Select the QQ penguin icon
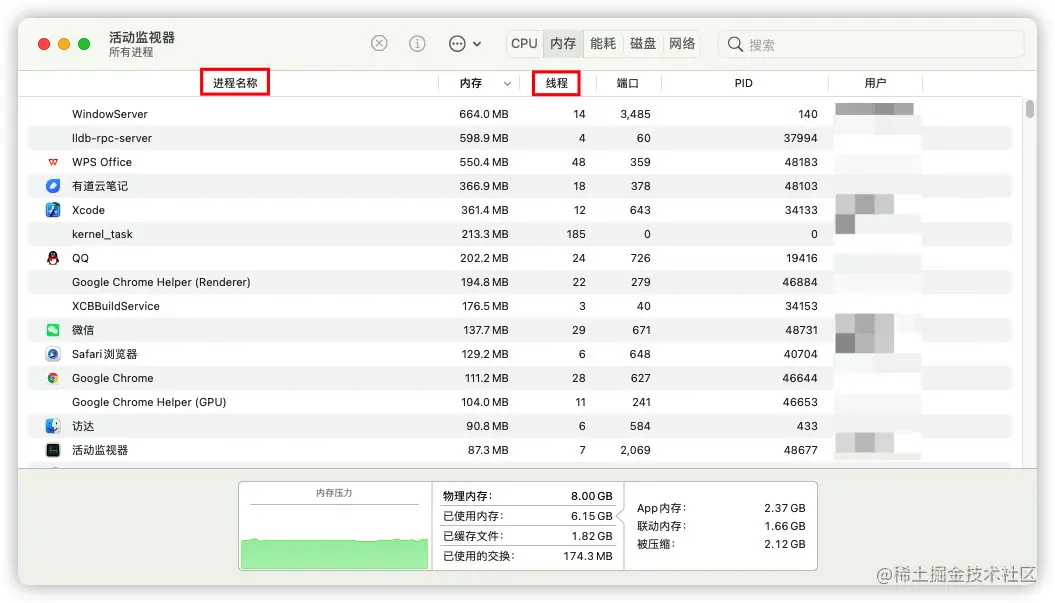 point(53,258)
